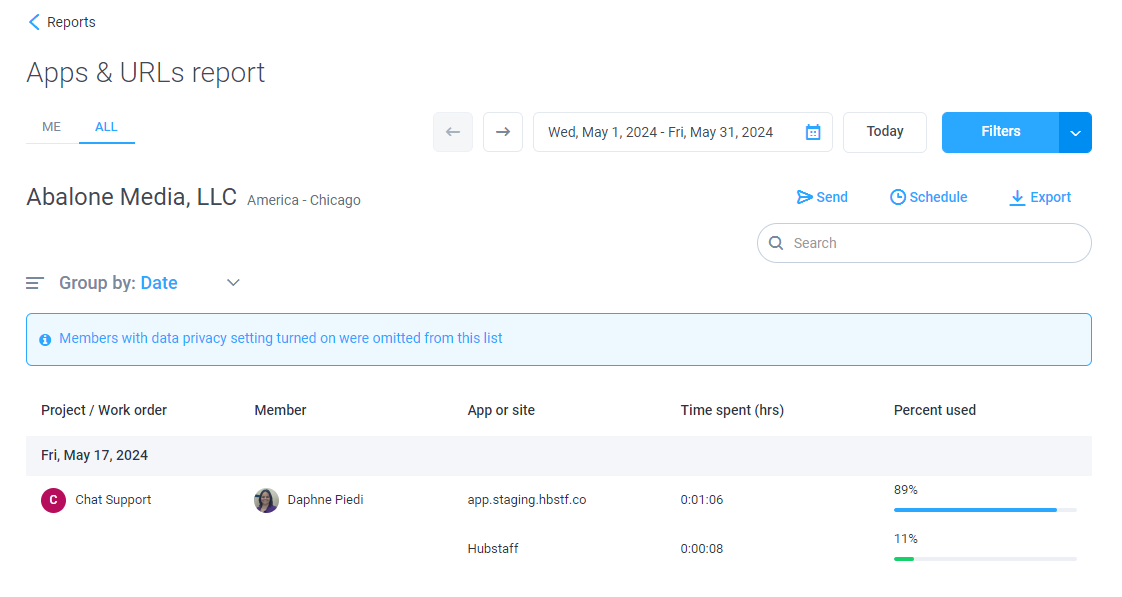The height and width of the screenshot is (597, 1122).
Task: Switch to the ME tab
Action: click(x=52, y=127)
